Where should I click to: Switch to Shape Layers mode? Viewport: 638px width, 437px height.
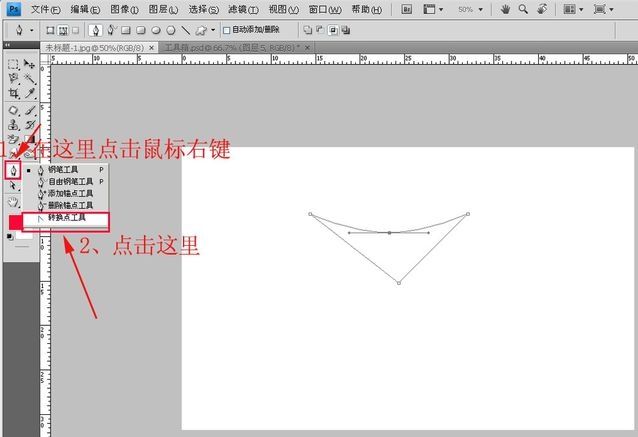click(x=50, y=30)
